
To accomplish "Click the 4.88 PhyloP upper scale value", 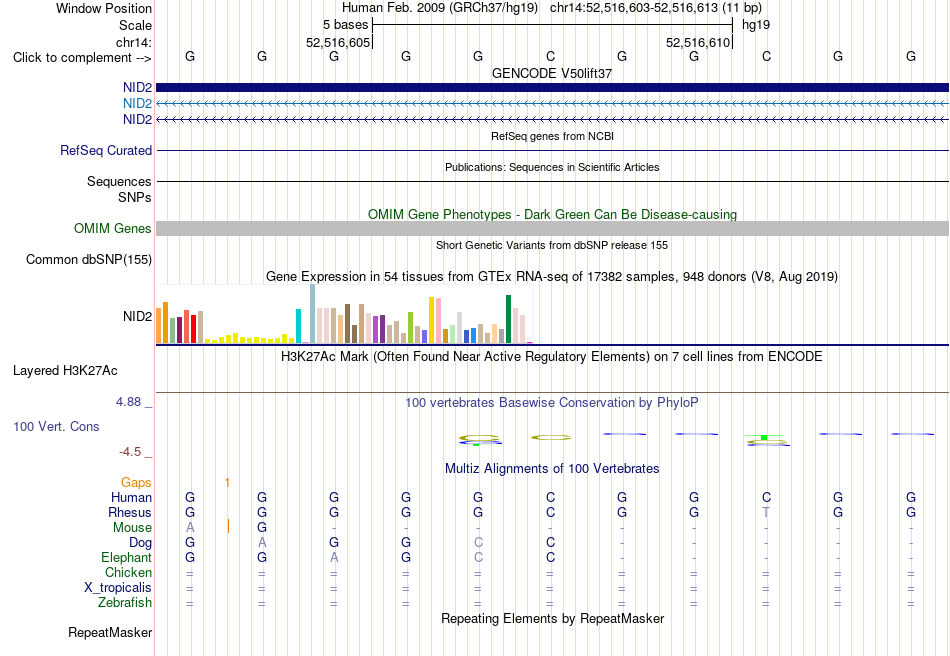I will 128,402.
